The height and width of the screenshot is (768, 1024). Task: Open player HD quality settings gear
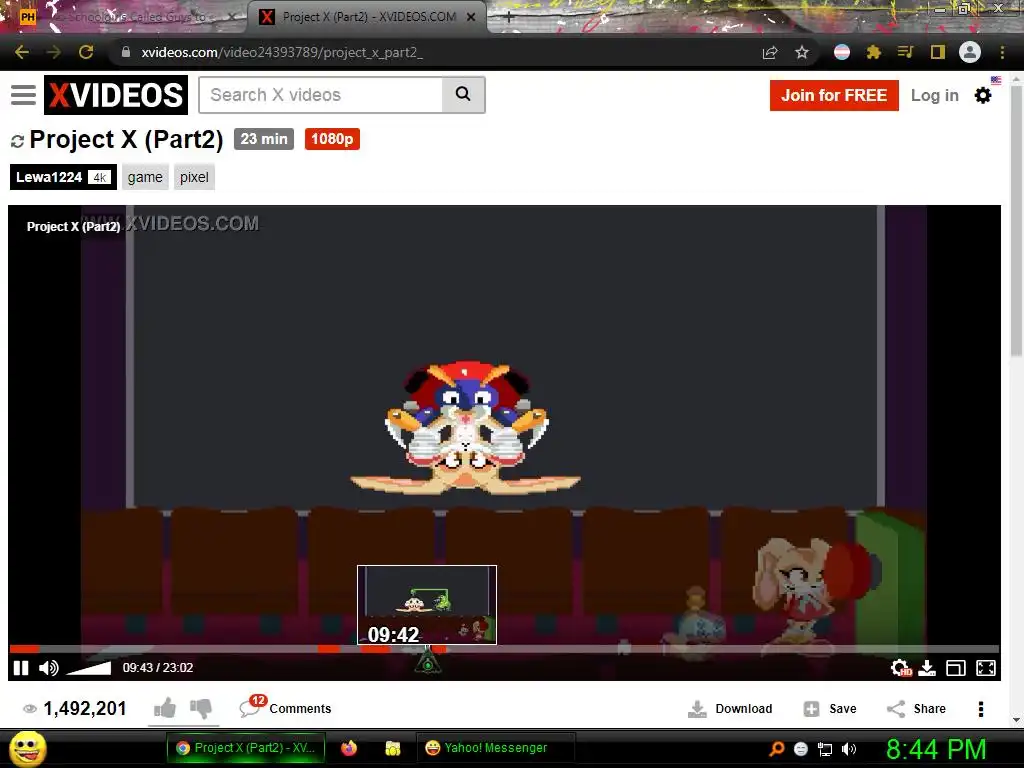click(x=901, y=668)
